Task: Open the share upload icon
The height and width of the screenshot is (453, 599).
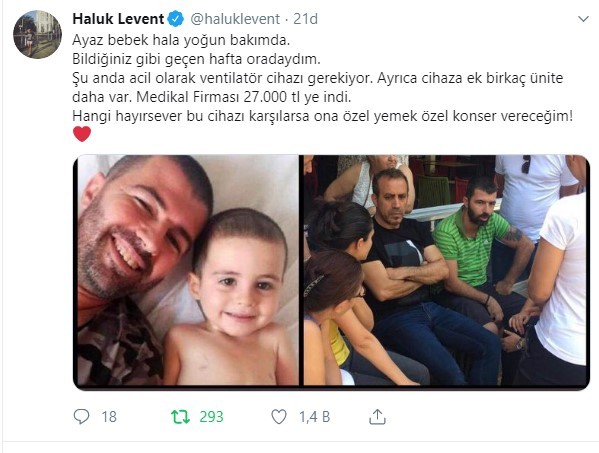Action: pos(377,417)
